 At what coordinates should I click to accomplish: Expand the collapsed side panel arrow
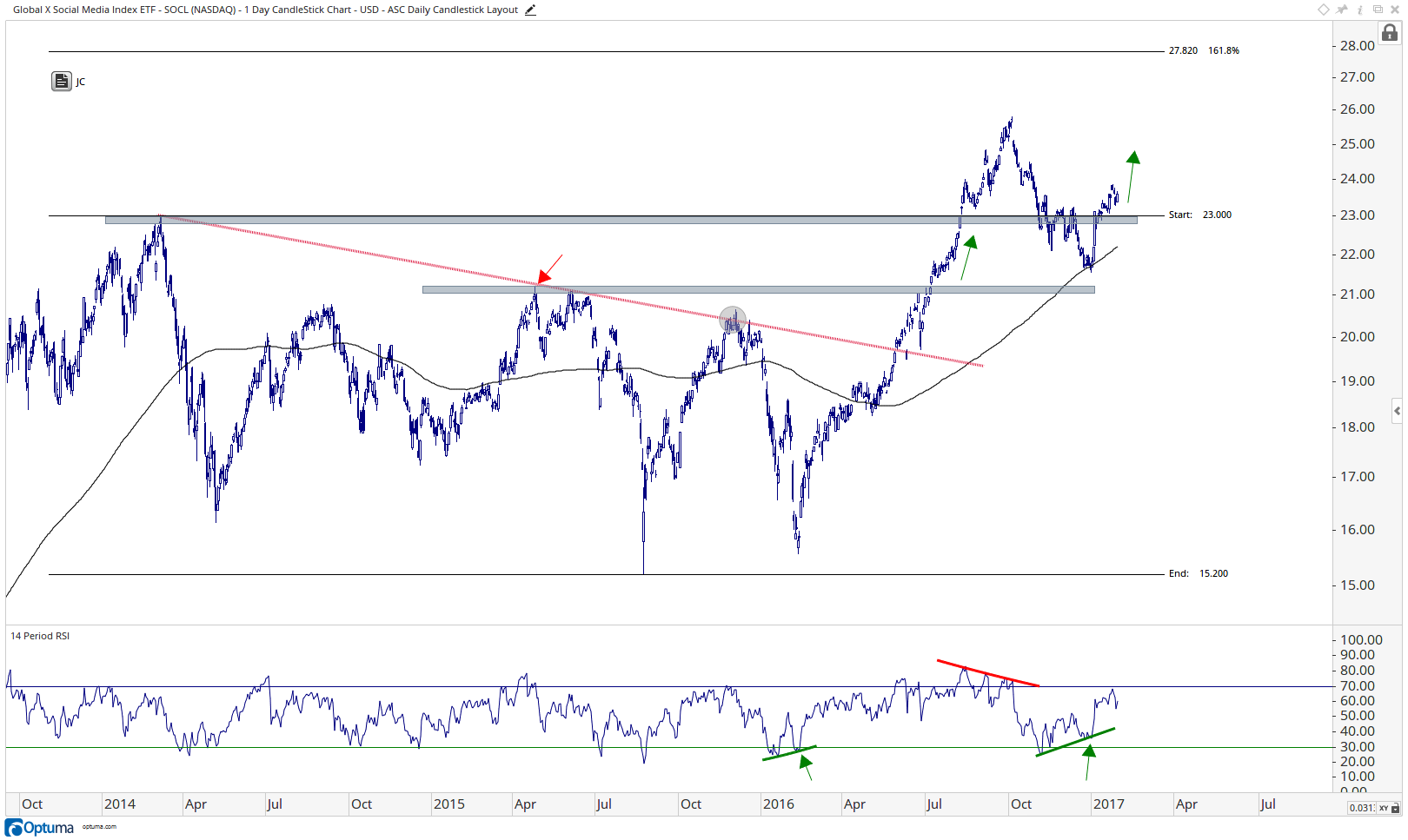[x=1397, y=411]
